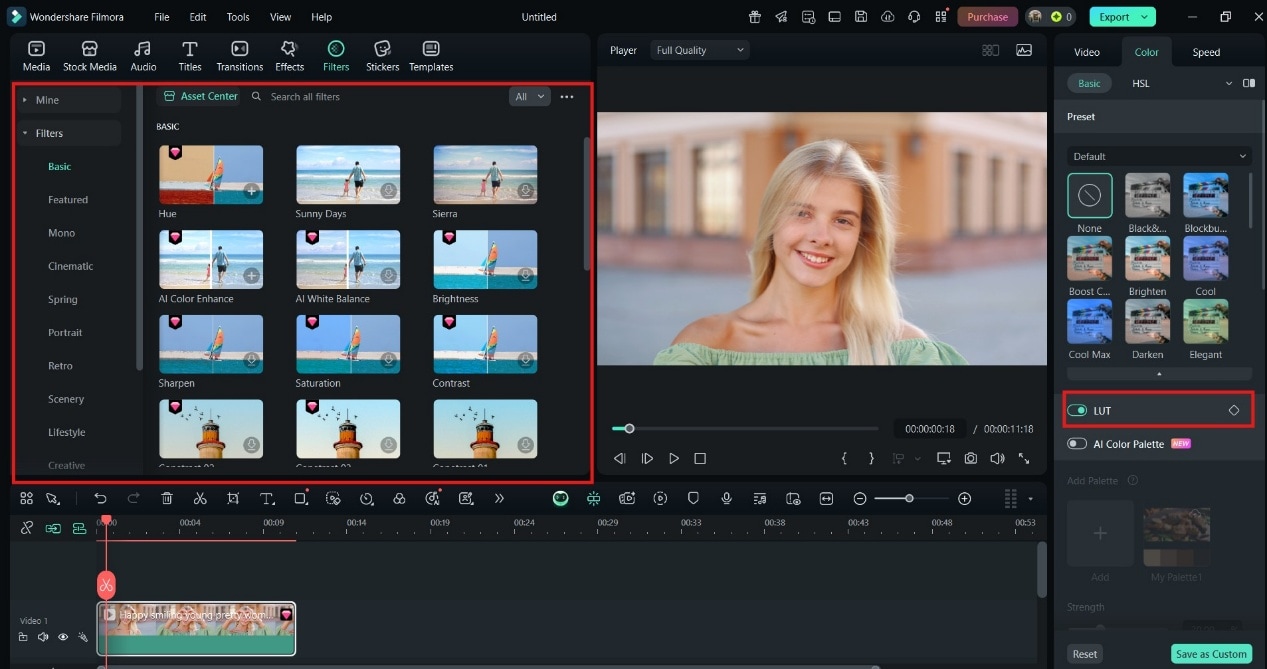Open the Transitions panel
The height and width of the screenshot is (669, 1267).
pos(240,56)
